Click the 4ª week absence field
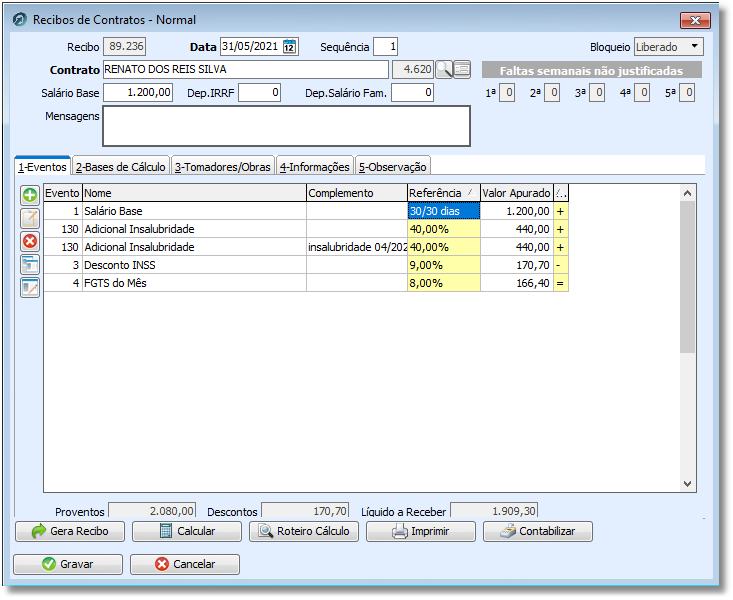 [x=642, y=93]
